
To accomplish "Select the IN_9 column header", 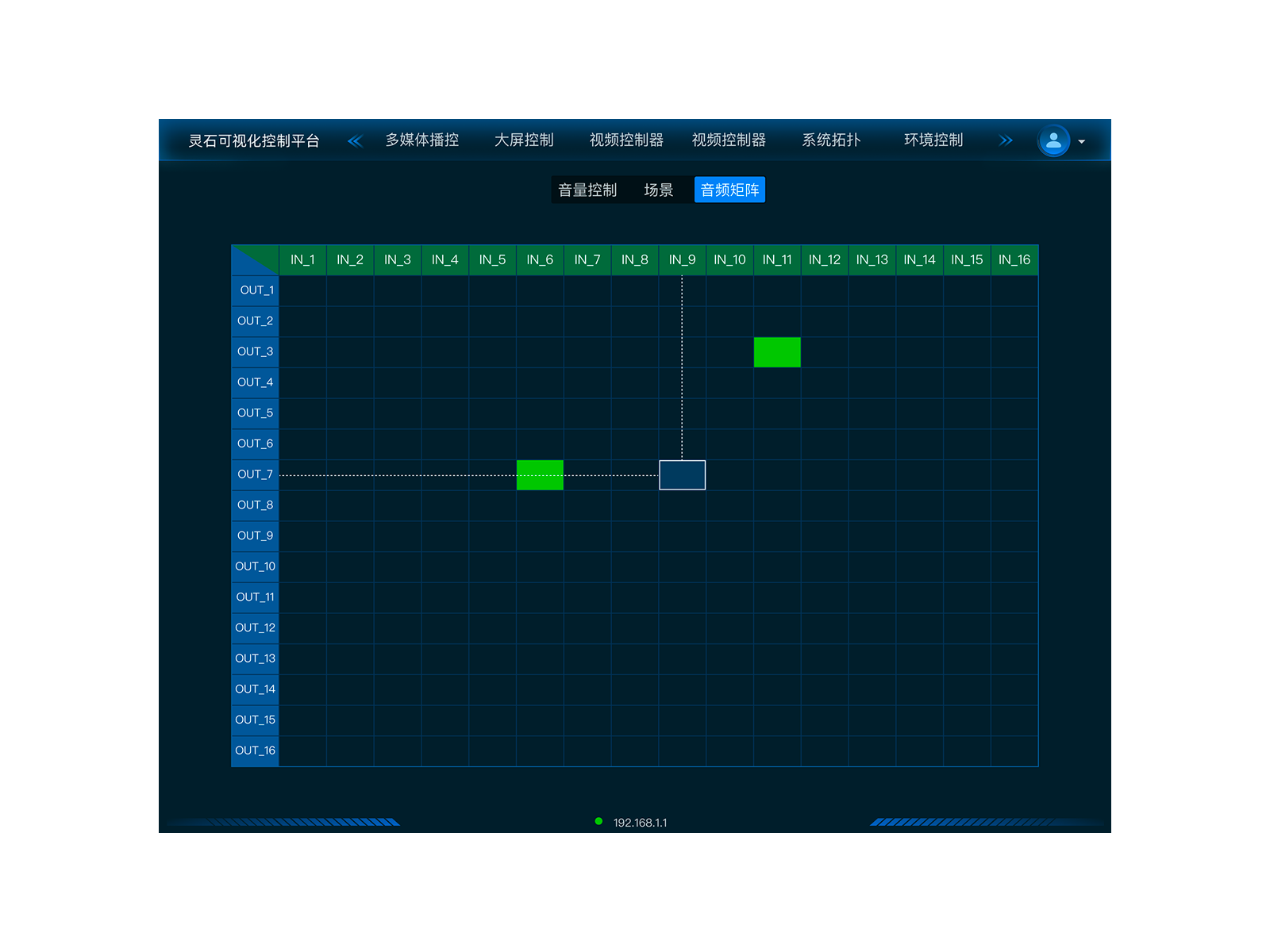I will tap(682, 260).
